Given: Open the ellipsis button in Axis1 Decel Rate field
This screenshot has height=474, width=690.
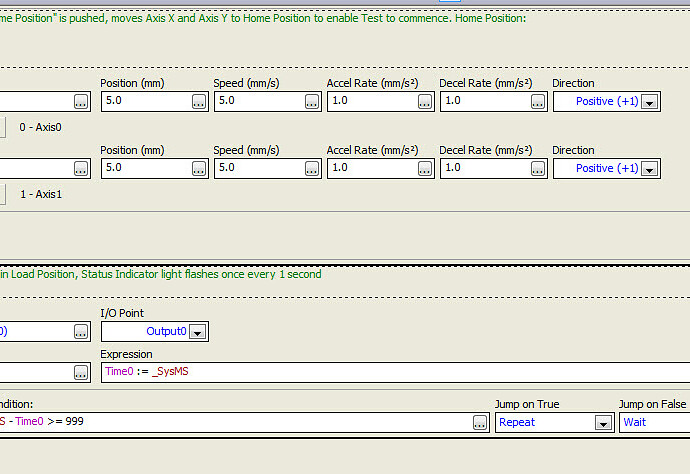Looking at the screenshot, I should [x=538, y=169].
